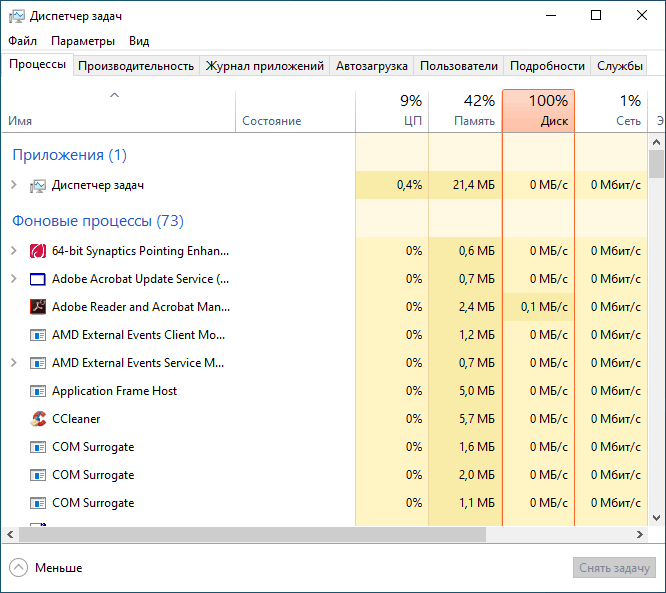Sort by the Память 42% column header
The width and height of the screenshot is (666, 593).
tap(466, 111)
